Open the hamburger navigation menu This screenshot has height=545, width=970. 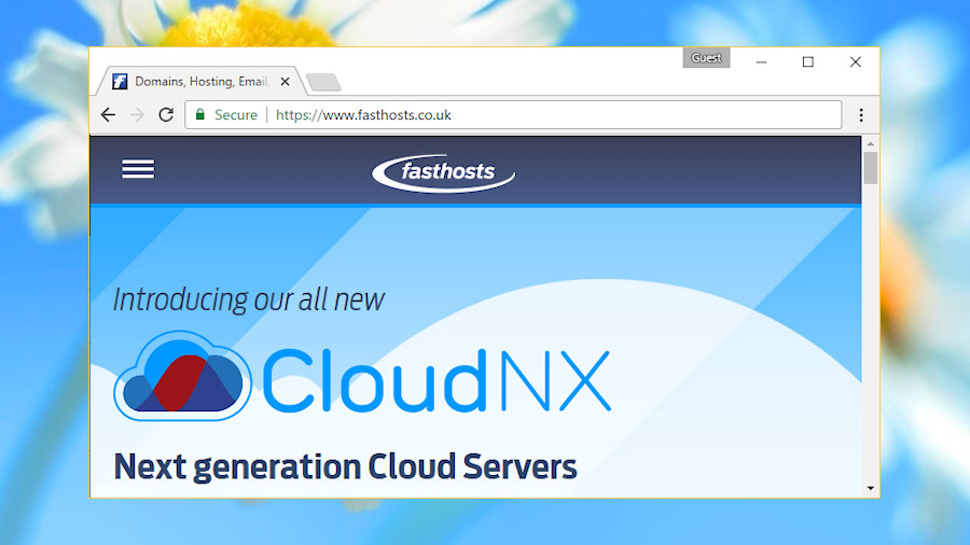coord(138,169)
